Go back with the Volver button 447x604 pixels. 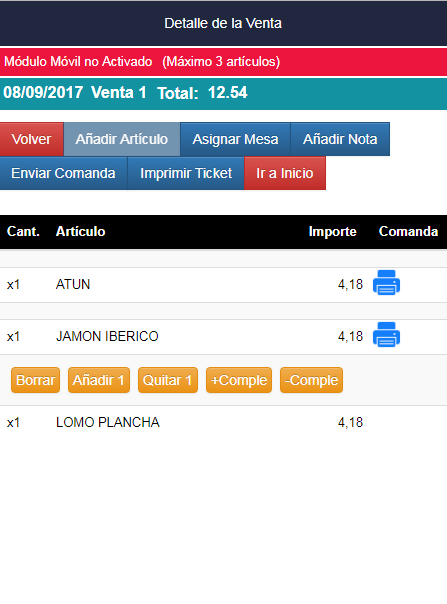(32, 139)
